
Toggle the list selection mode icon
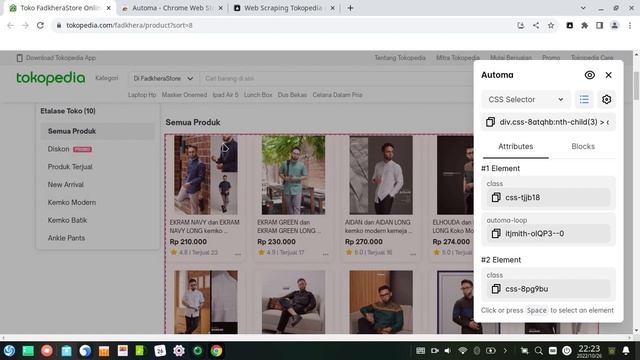pos(584,100)
